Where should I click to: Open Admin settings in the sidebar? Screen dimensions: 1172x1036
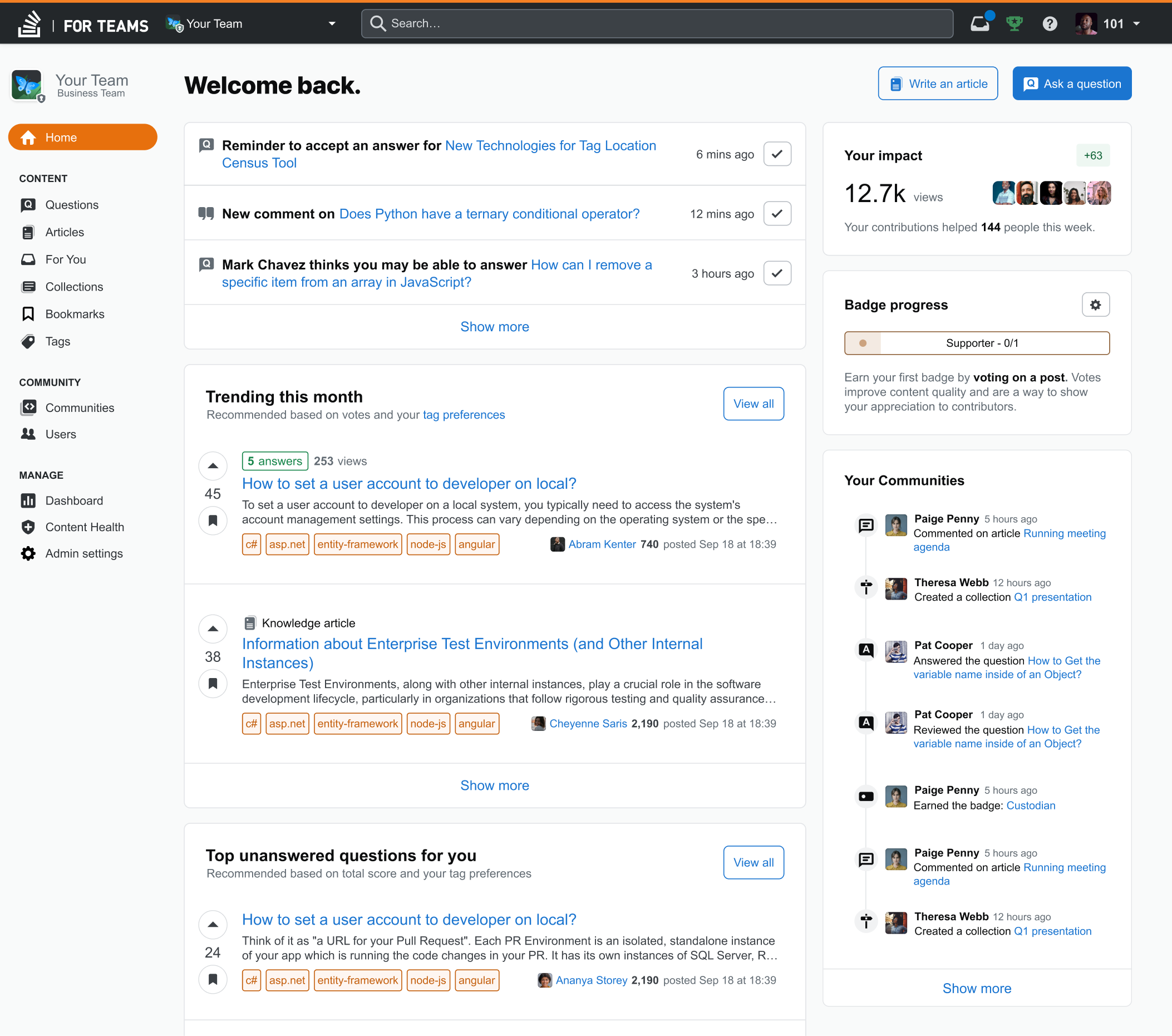[83, 553]
